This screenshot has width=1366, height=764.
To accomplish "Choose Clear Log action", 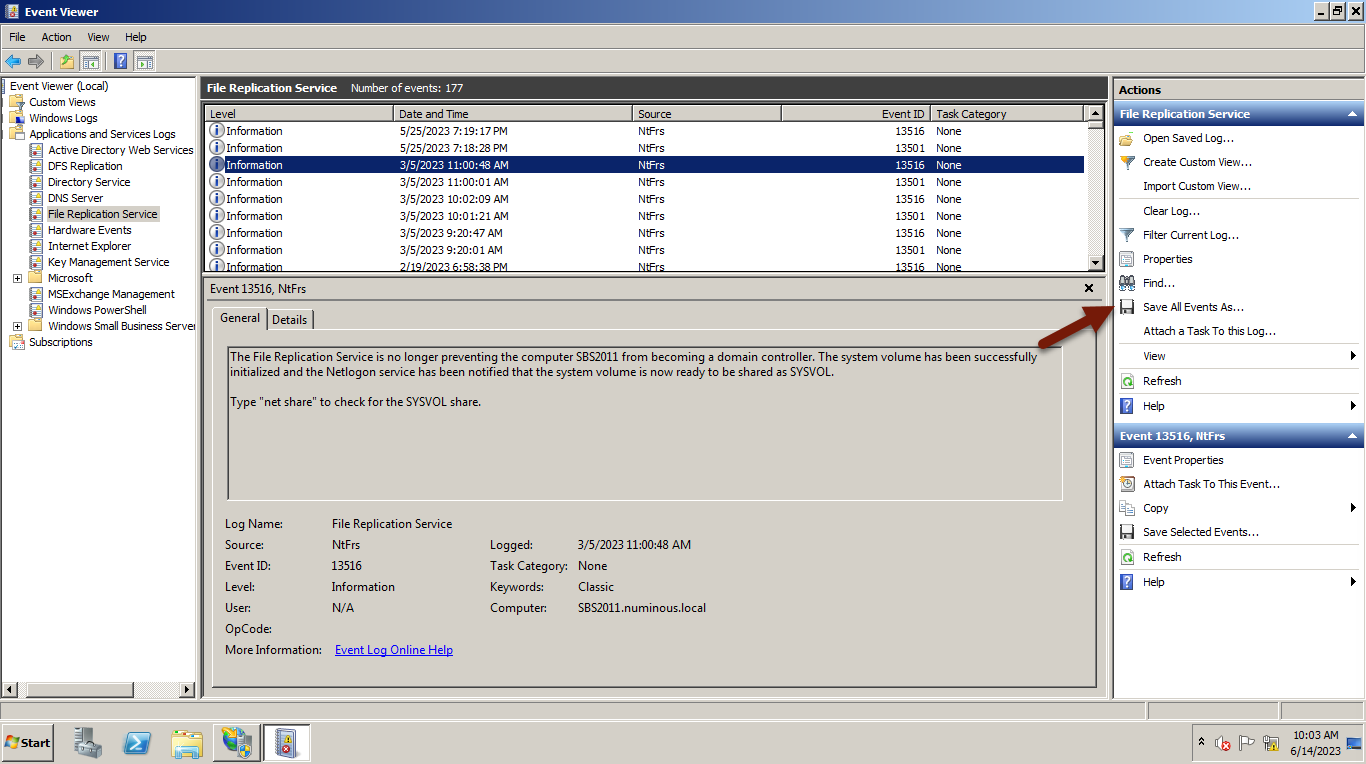I will 1171,211.
